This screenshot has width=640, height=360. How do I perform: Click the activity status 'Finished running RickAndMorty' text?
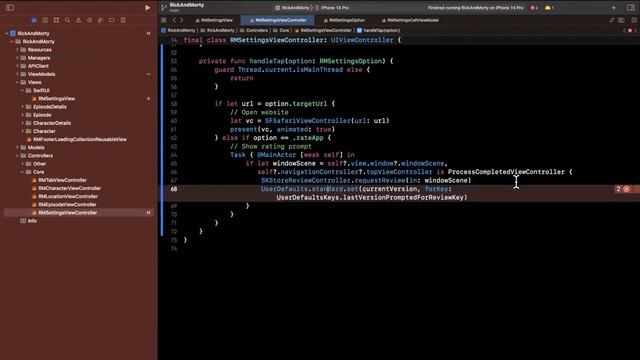tap(475, 8)
